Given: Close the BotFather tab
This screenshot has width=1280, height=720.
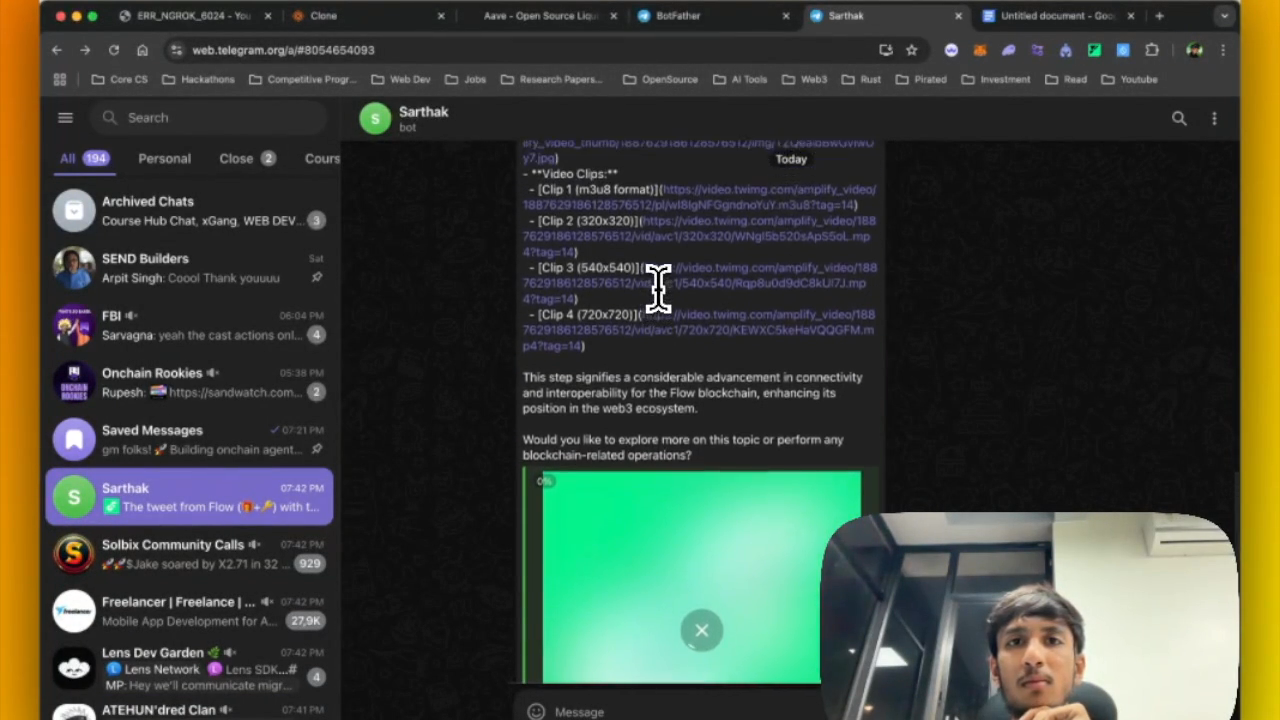Looking at the screenshot, I should [786, 16].
